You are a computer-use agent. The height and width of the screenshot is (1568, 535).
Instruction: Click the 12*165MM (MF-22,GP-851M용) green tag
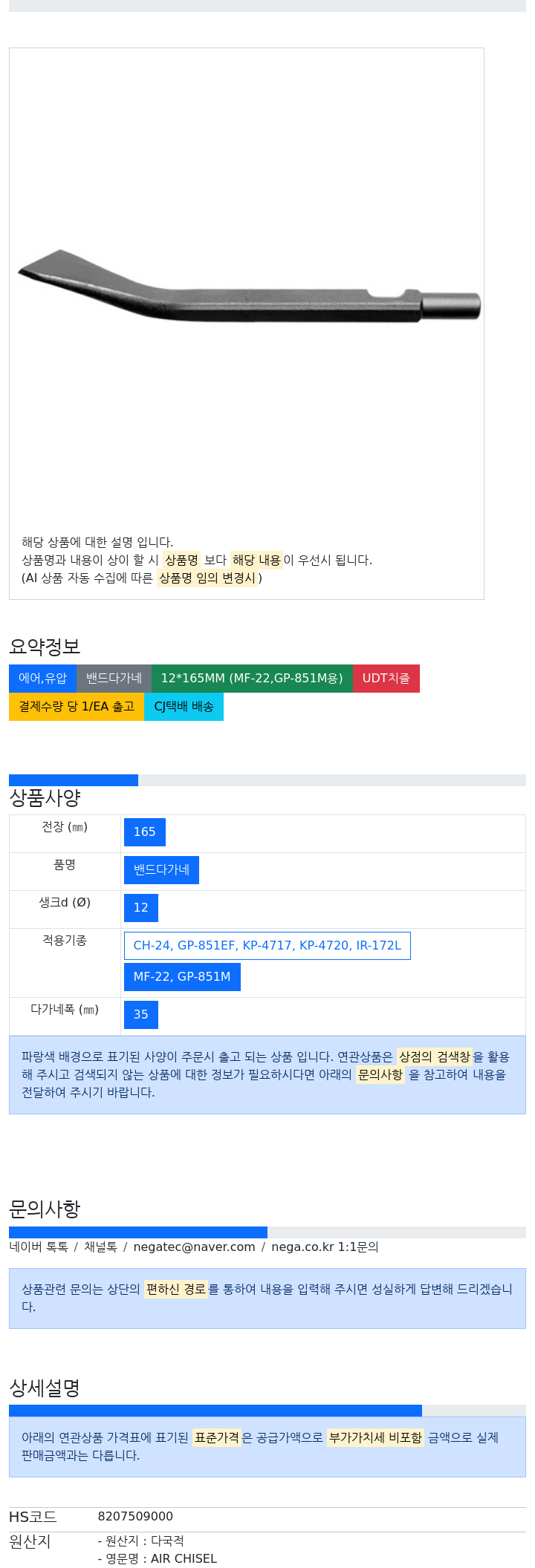(252, 679)
